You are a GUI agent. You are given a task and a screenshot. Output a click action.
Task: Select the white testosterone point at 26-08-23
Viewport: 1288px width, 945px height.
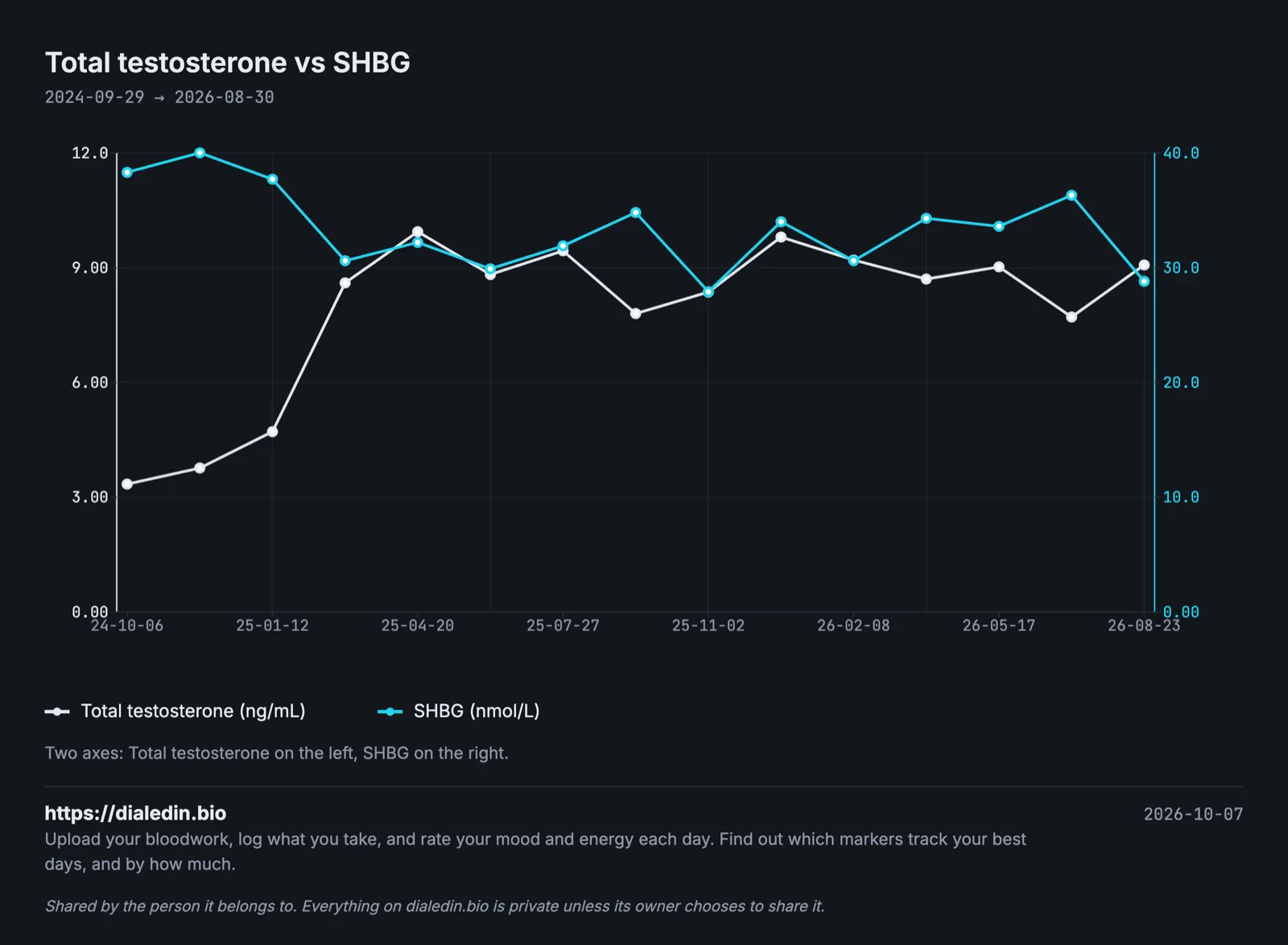point(1144,265)
